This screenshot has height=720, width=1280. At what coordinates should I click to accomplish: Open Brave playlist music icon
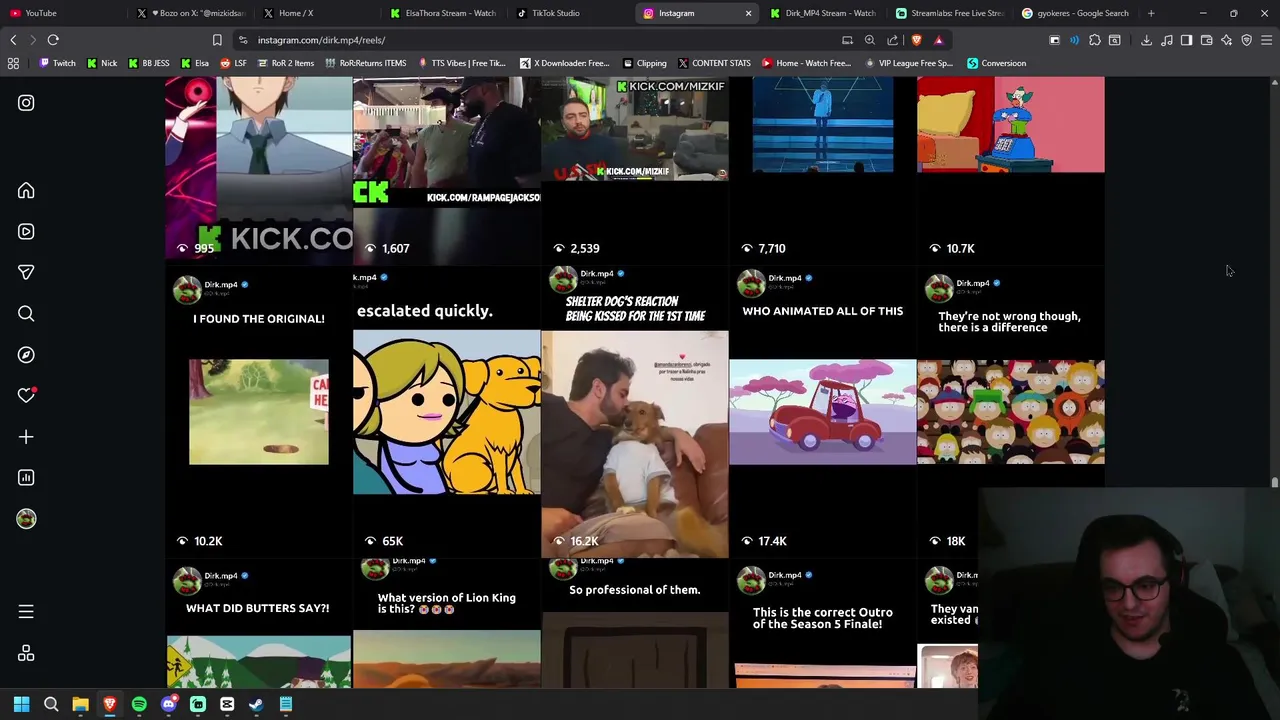[1166, 40]
